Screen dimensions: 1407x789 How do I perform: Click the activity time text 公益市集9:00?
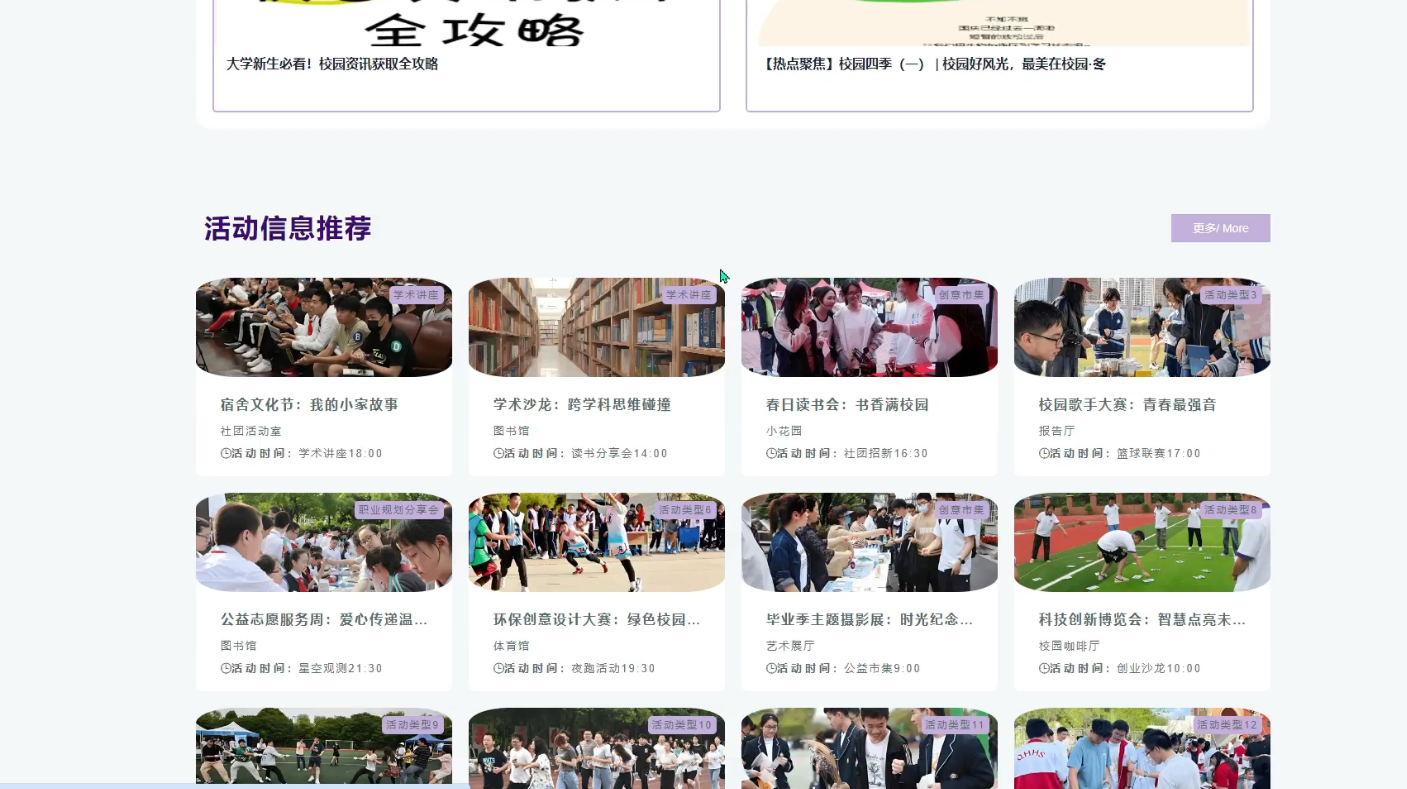tap(883, 669)
